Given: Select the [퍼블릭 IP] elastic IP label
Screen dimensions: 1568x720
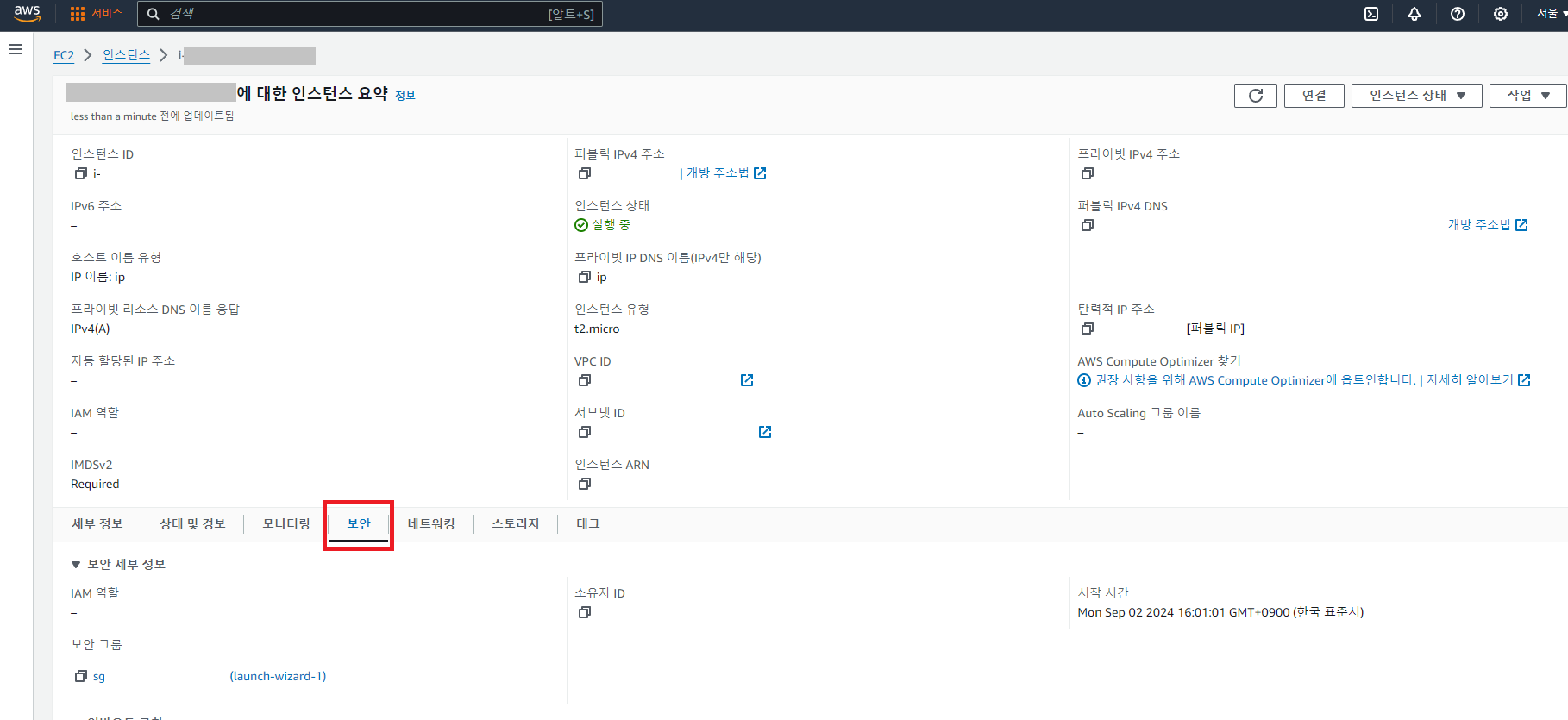Looking at the screenshot, I should tap(1215, 329).
